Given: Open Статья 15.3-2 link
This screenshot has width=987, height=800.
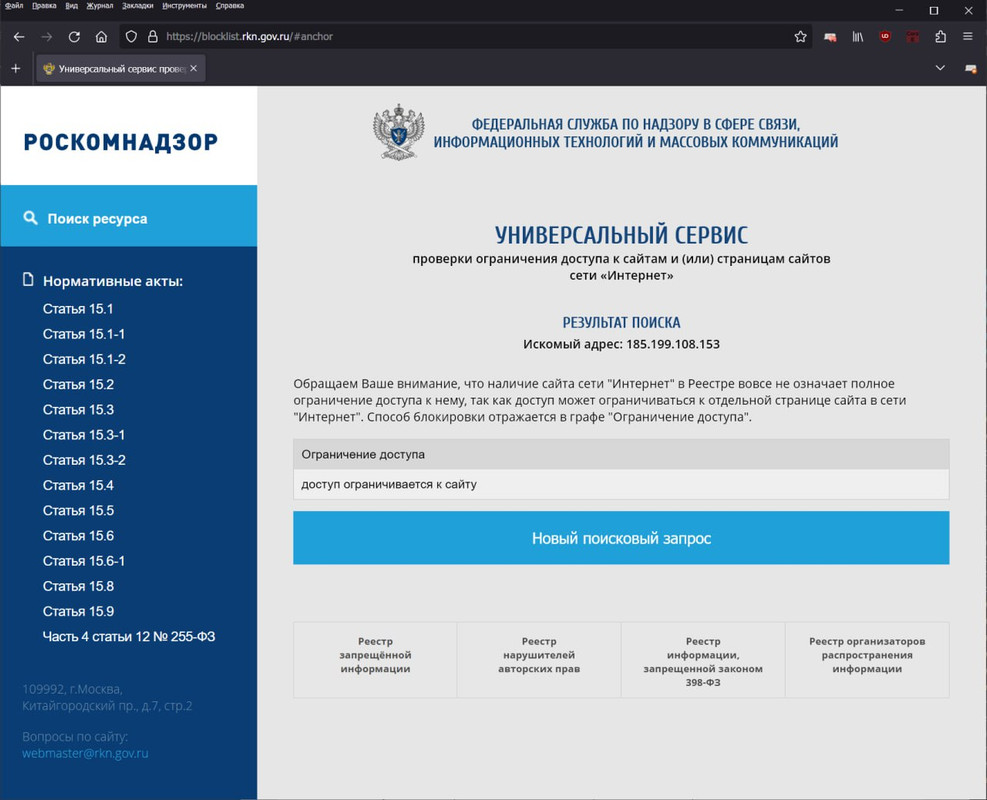Looking at the screenshot, I should click(84, 460).
